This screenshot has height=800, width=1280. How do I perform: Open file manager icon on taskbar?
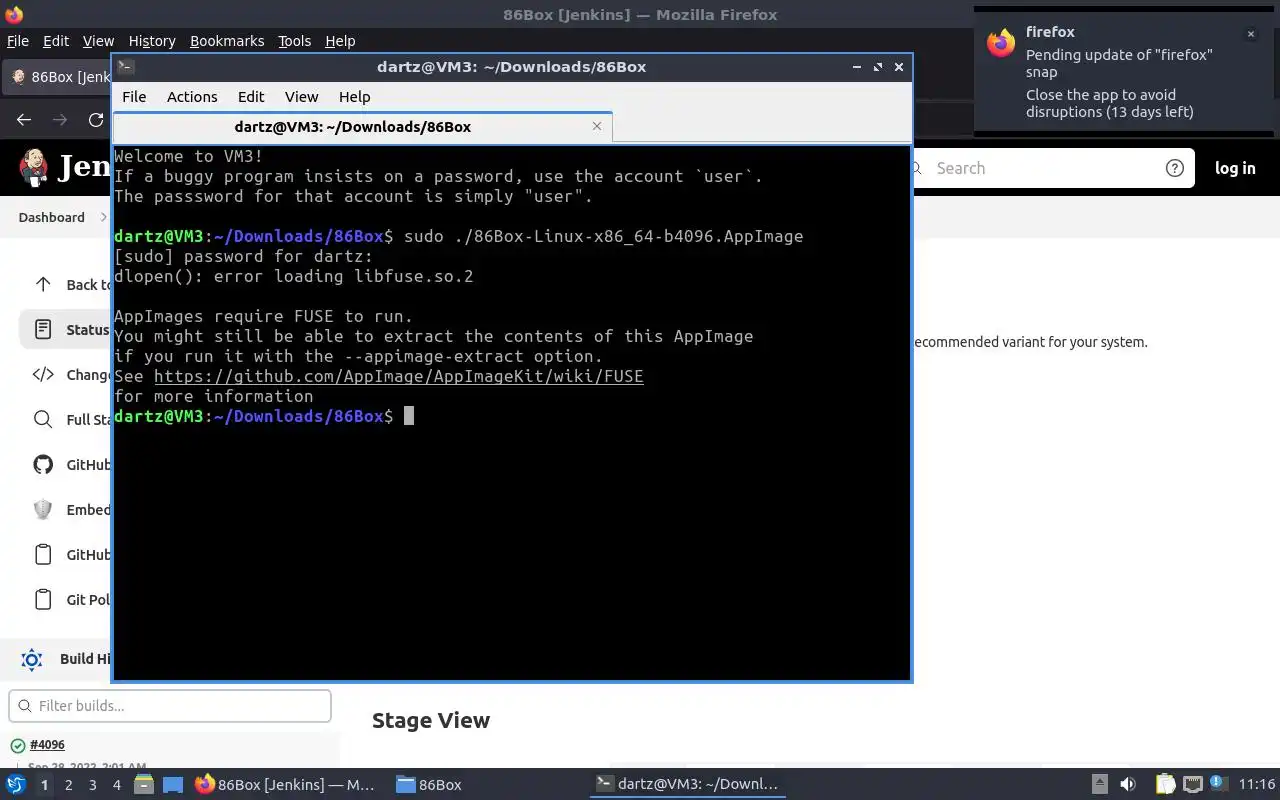point(143,784)
